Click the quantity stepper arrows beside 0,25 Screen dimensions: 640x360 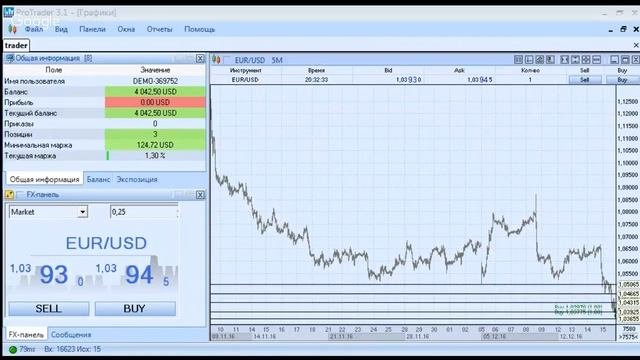(x=177, y=212)
